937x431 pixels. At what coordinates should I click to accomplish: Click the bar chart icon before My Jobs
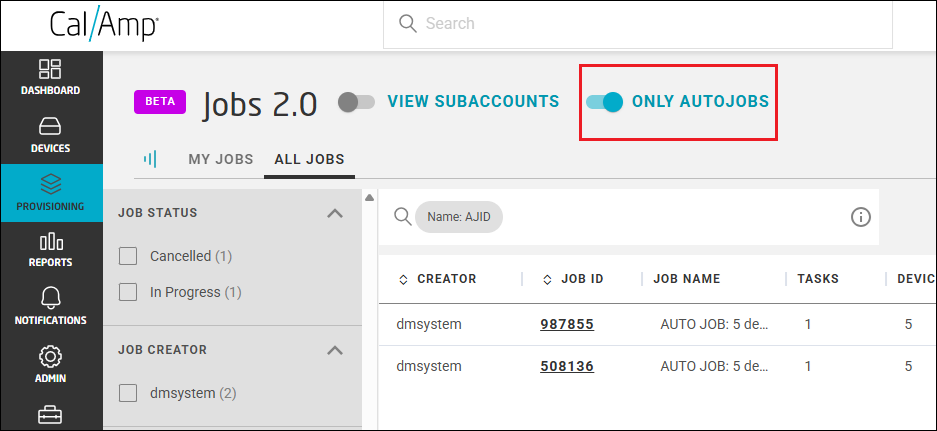coord(150,159)
